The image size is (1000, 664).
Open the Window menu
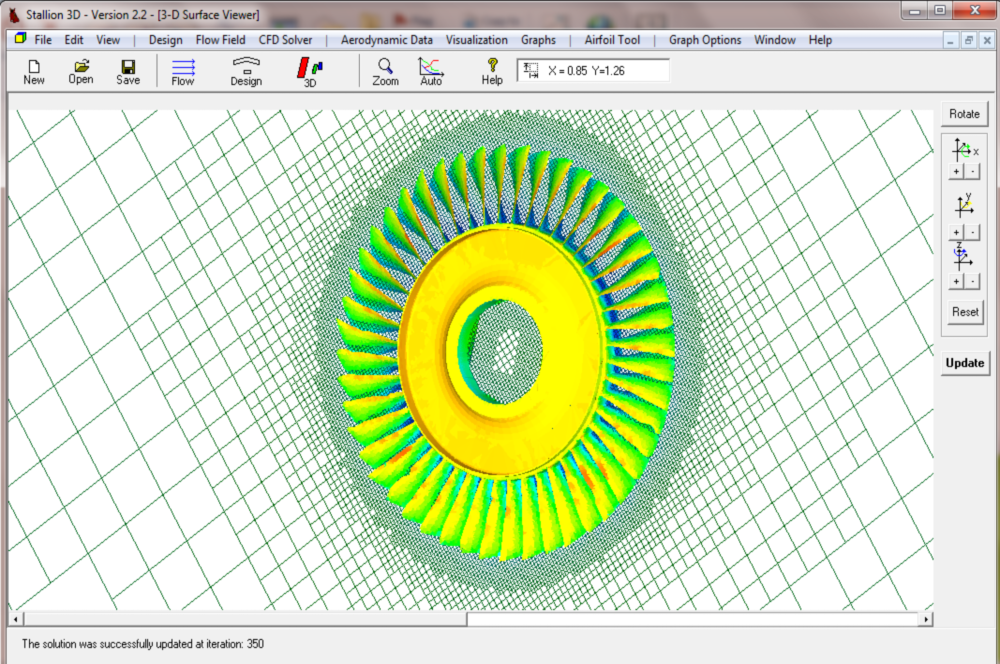pyautogui.click(x=775, y=40)
